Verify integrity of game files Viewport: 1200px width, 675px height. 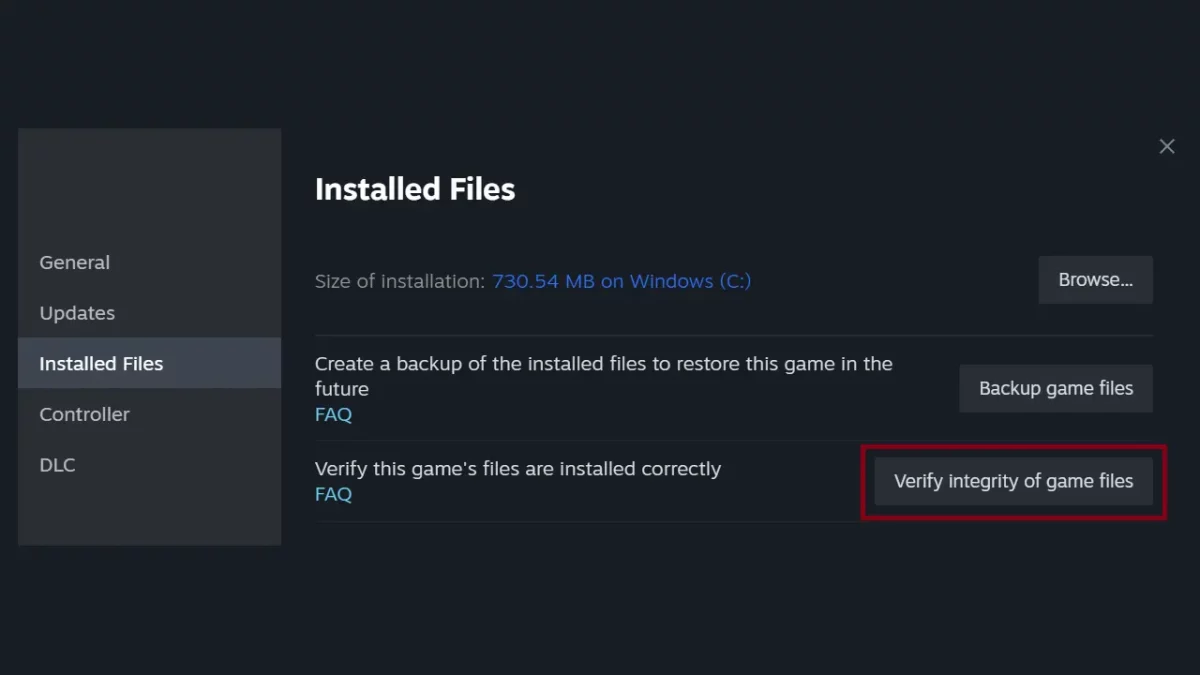(x=1013, y=481)
